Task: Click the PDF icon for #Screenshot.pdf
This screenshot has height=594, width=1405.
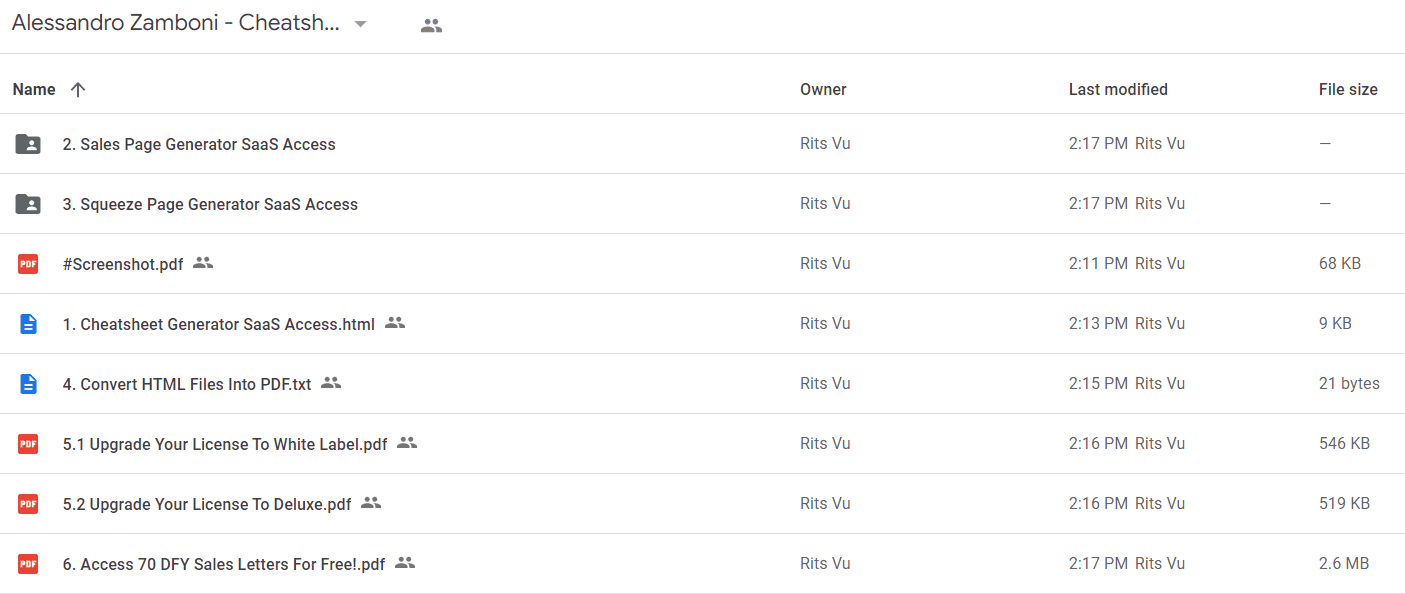Action: pos(28,264)
